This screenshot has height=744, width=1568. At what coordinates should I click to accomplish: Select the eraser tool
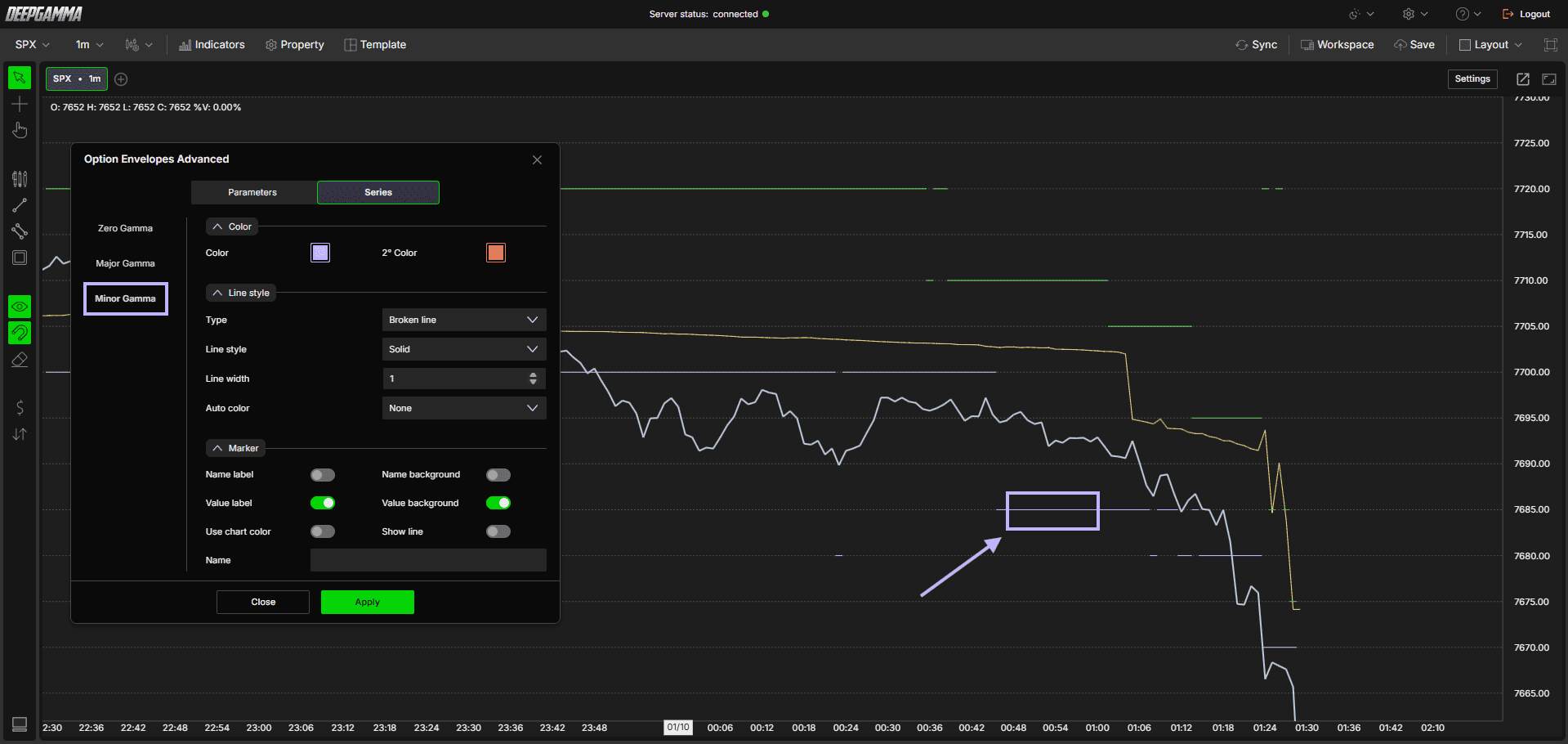(20, 359)
